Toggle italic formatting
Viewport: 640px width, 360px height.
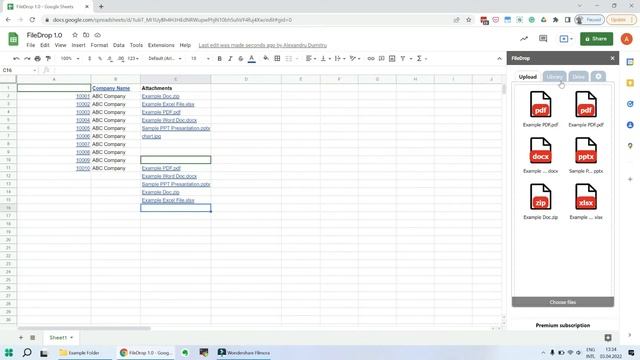(230, 59)
